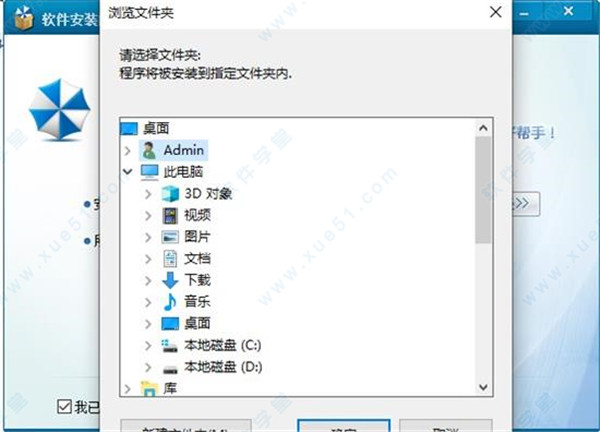Click the scroll down arrow in folder list
This screenshot has width=600, height=432.
click(483, 388)
